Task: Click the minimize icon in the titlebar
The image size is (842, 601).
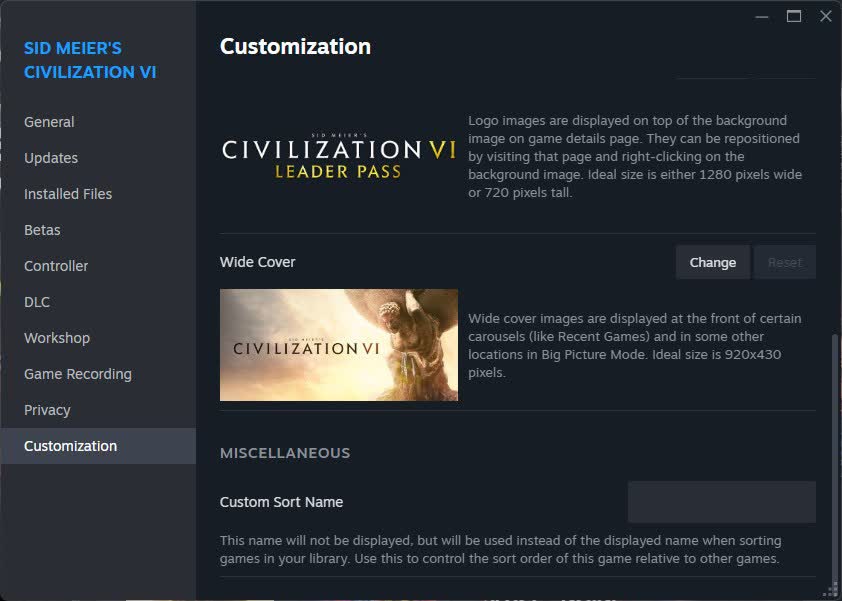Action: (761, 16)
